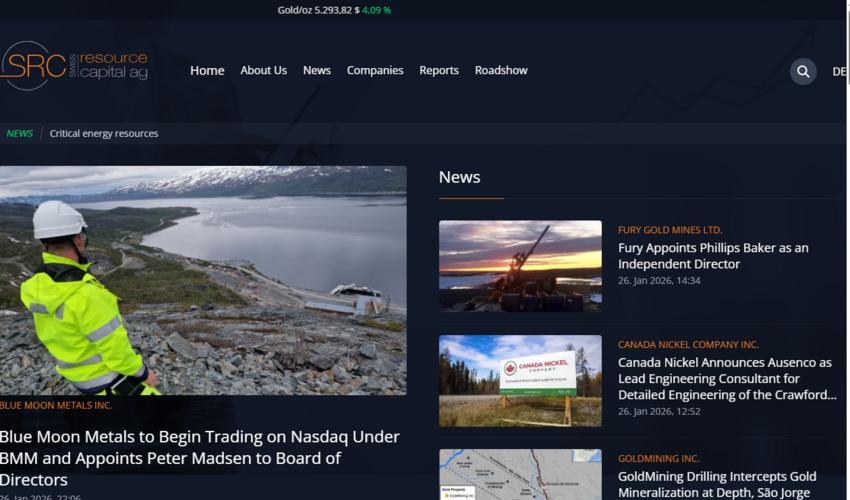Open the Canada Nickel sign thumbnail

coord(520,381)
